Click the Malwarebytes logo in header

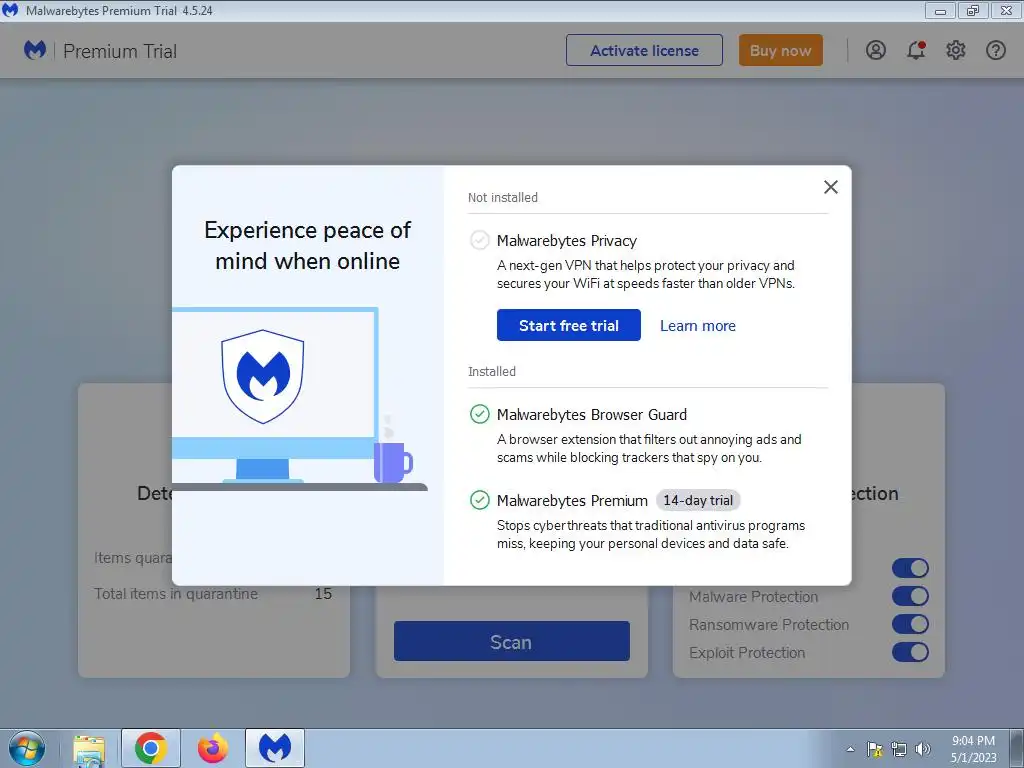(x=35, y=50)
